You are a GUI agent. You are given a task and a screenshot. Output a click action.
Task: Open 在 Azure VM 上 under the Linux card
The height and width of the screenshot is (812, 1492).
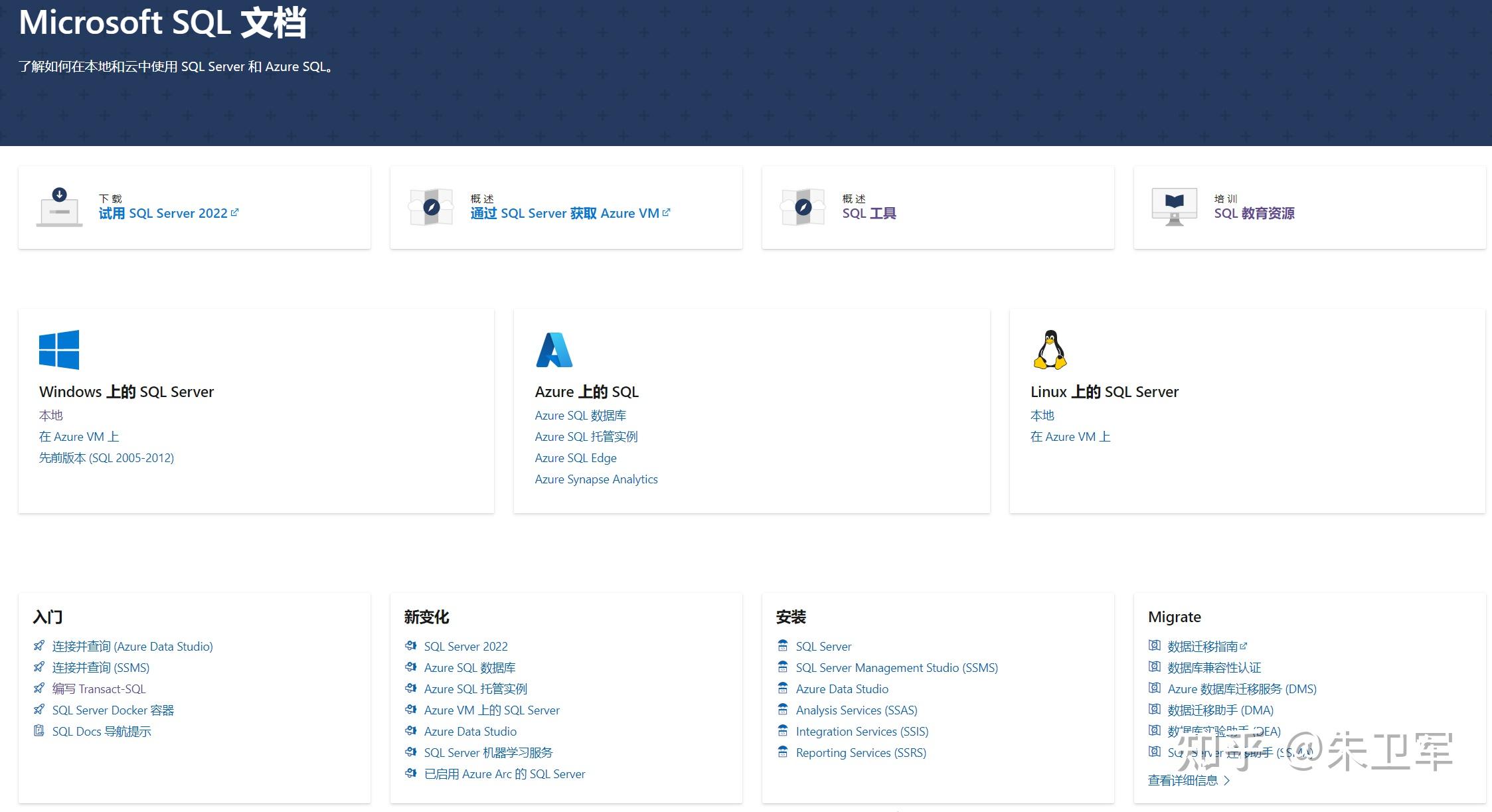pos(1070,437)
